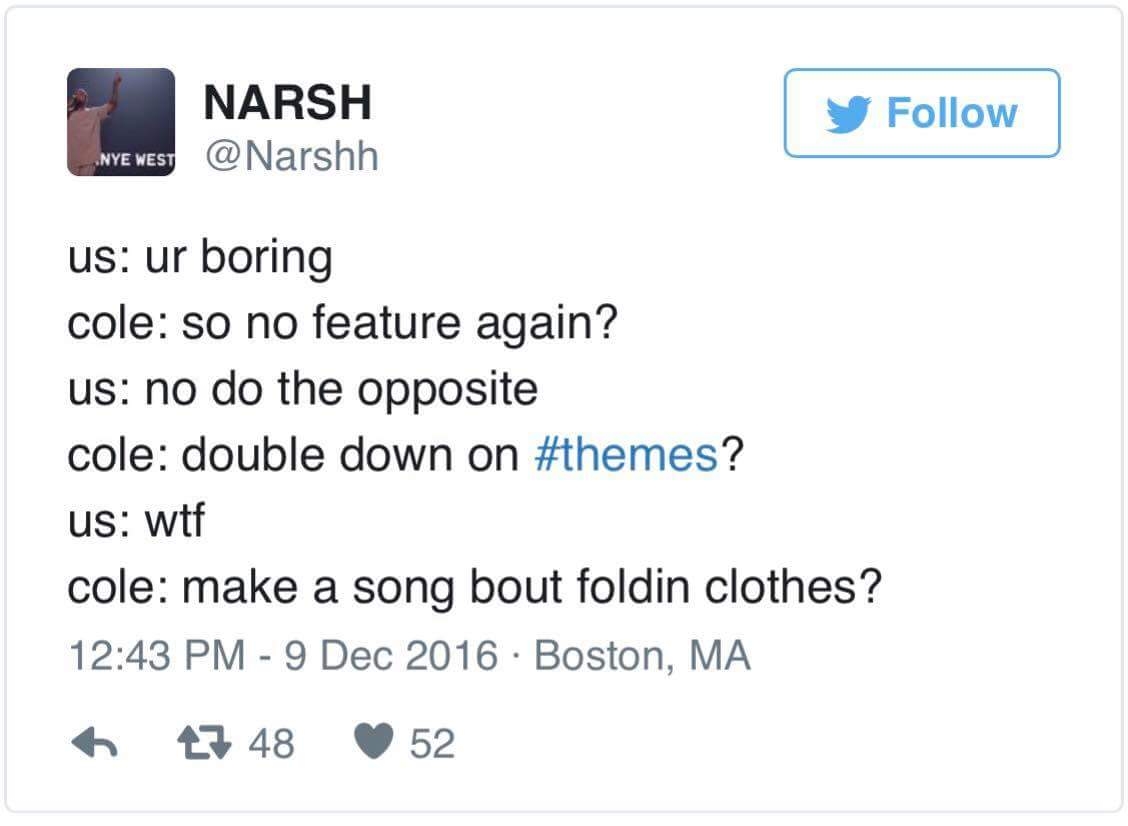1128x826 pixels.
Task: Click line 'us: no do the opposite'
Action: tap(303, 389)
